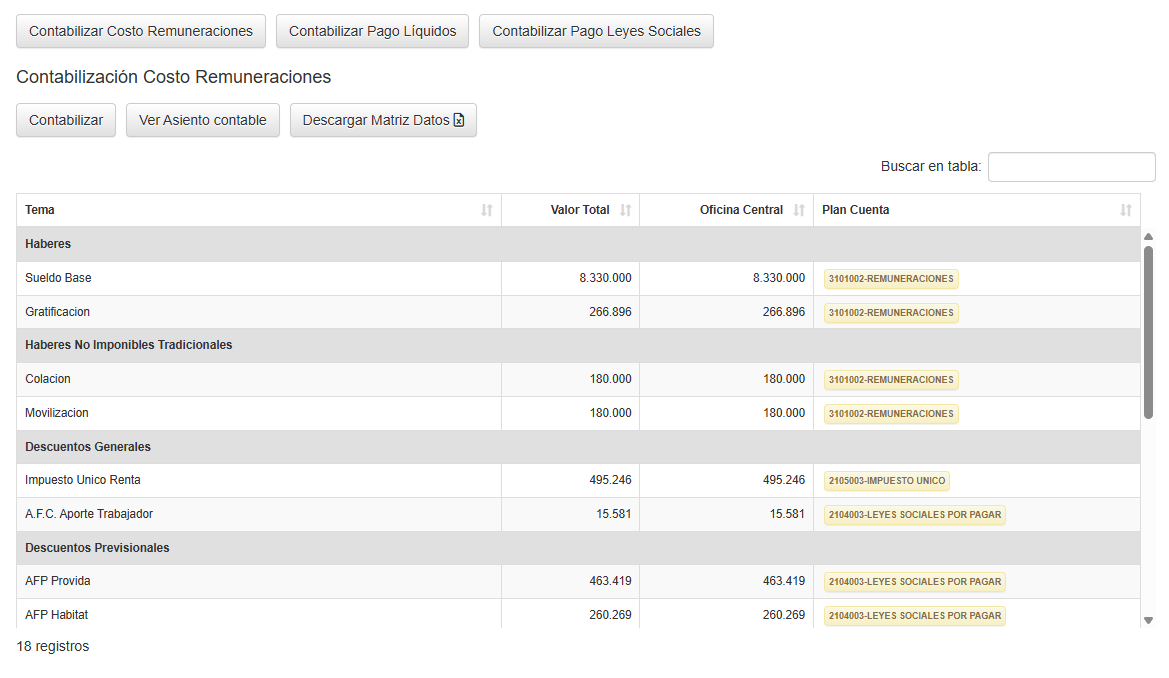Click the Excel icon on Descargar Matriz Datos
The width and height of the screenshot is (1169, 678).
459,120
